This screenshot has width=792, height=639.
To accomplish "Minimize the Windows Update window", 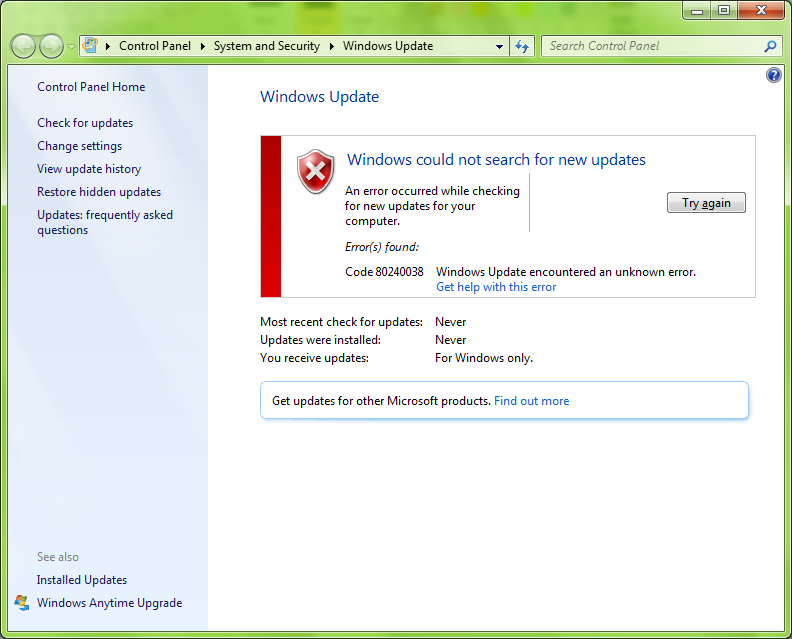I will pyautogui.click(x=697, y=11).
